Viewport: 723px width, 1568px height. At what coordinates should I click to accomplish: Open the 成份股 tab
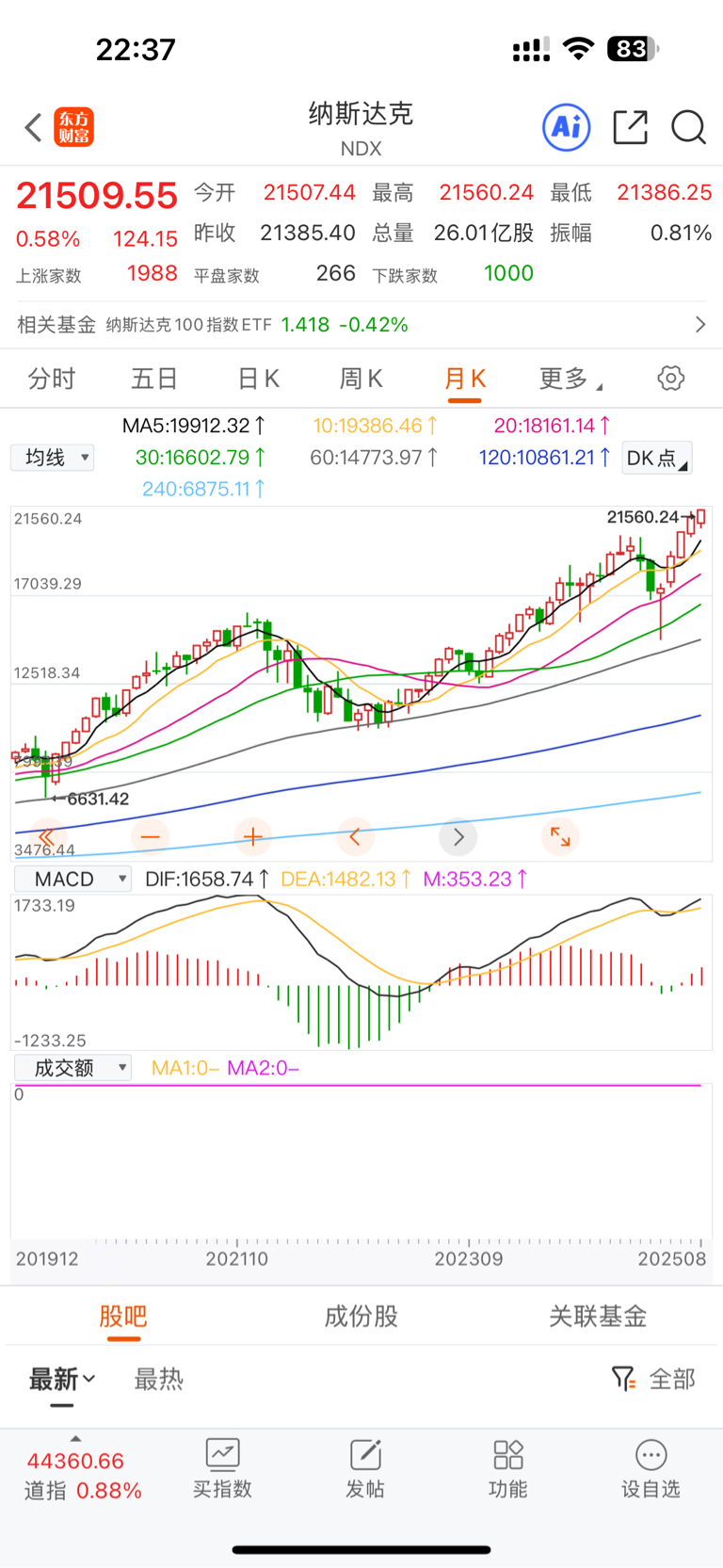[361, 1317]
